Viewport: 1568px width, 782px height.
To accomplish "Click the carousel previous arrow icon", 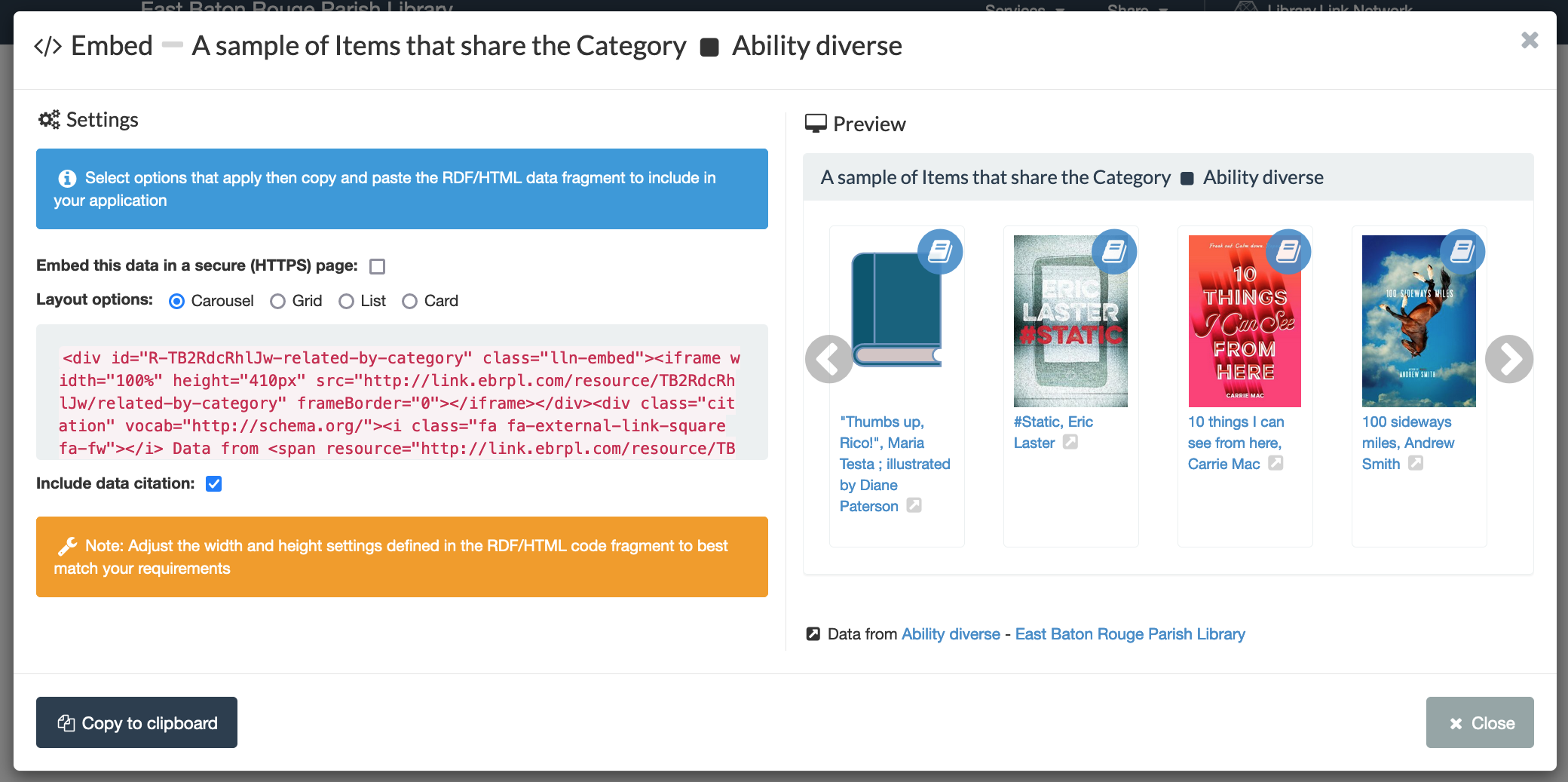I will coord(828,359).
